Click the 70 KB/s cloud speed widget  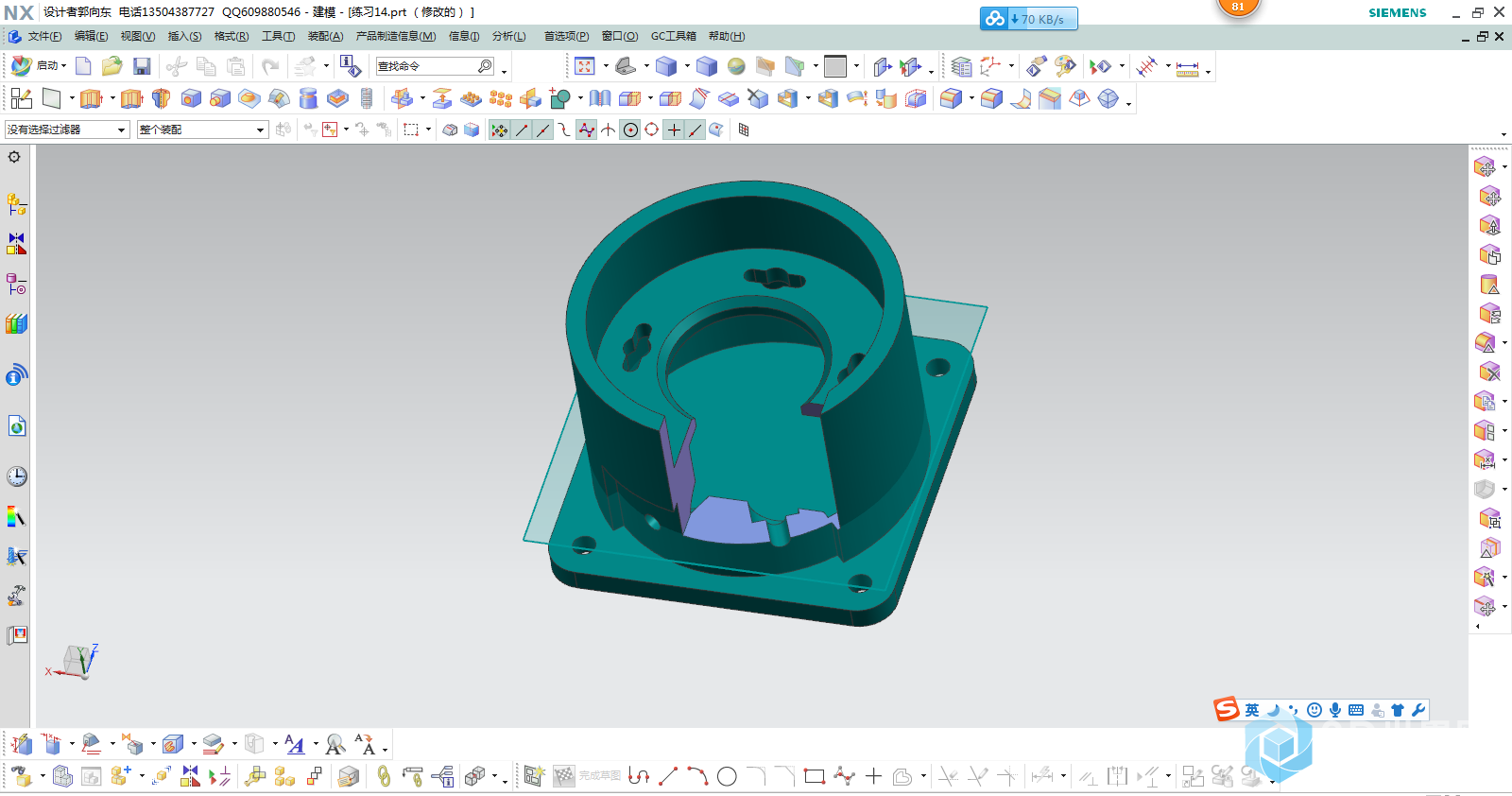1029,19
